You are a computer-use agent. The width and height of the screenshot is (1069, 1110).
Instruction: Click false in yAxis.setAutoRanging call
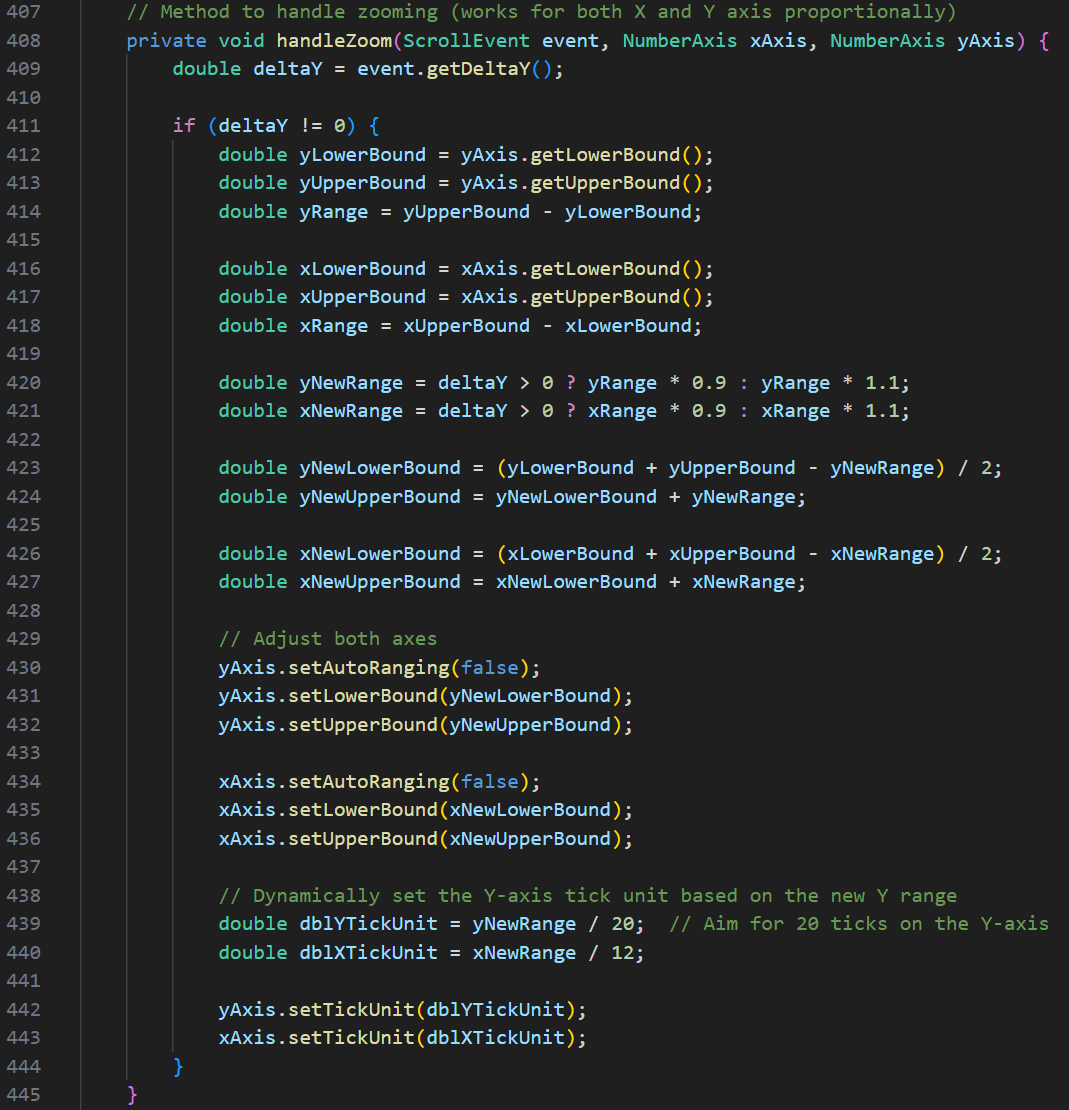[x=490, y=668]
